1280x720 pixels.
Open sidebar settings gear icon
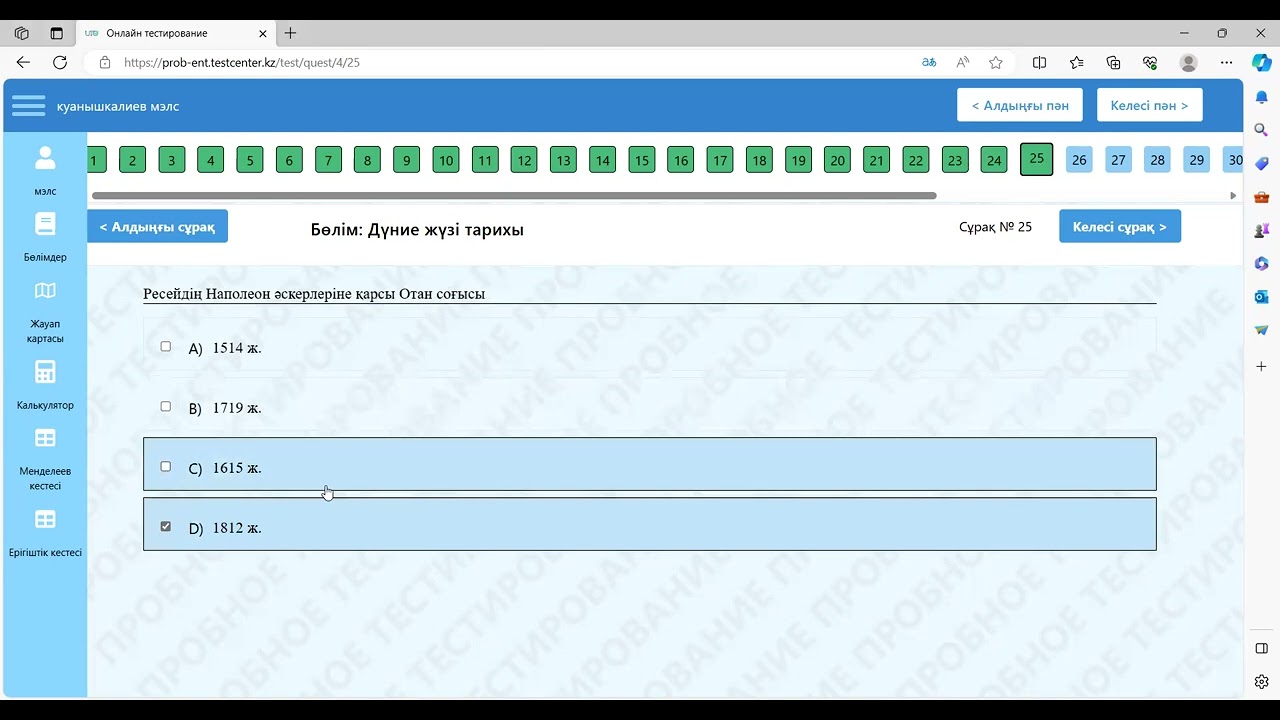(1261, 682)
